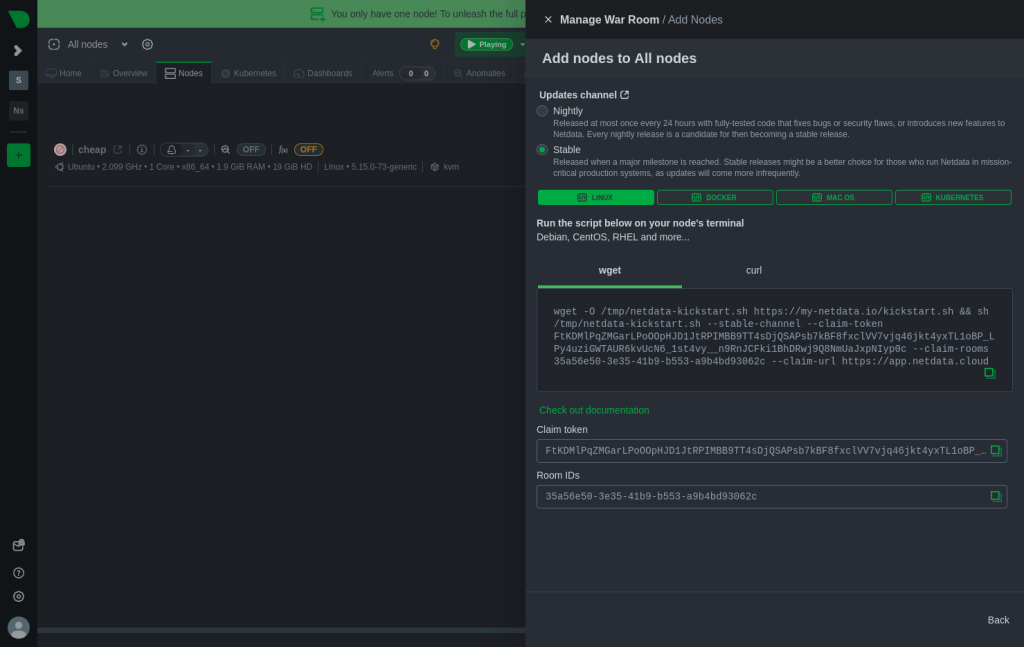This screenshot has height=647, width=1024.
Task: Select the wget tab
Action: pos(609,270)
